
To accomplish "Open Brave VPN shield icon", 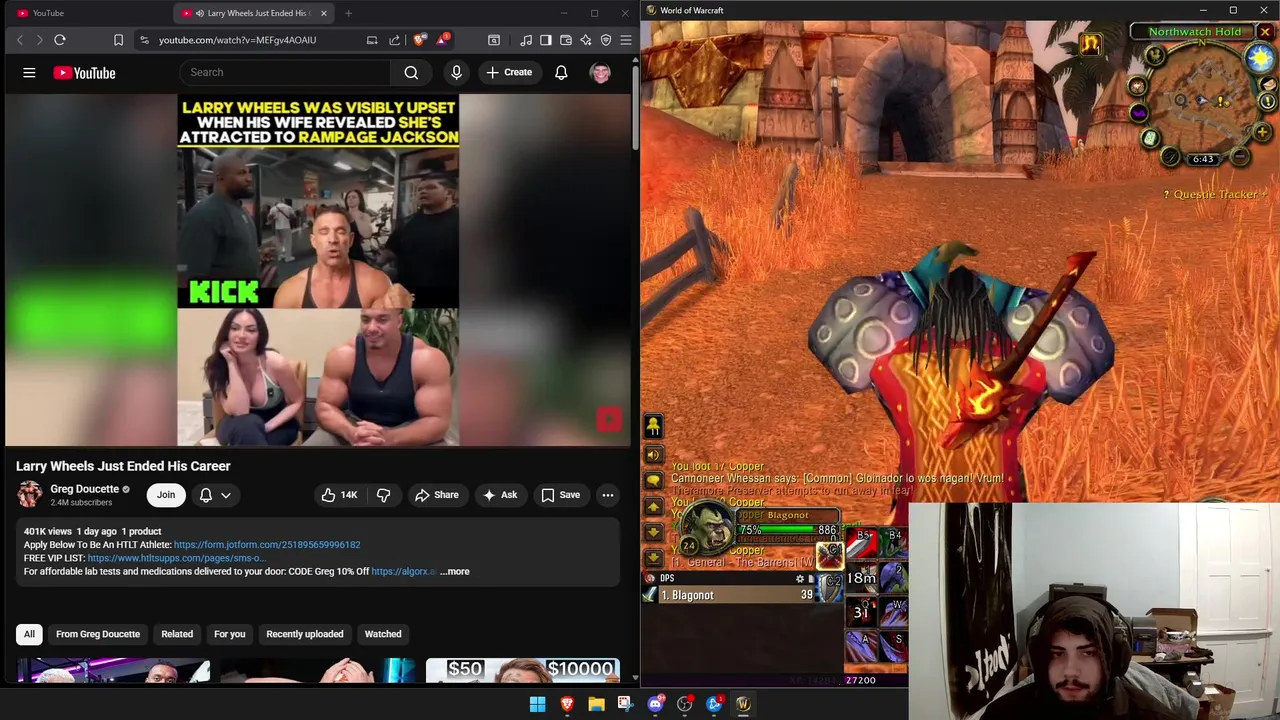I will (x=606, y=40).
